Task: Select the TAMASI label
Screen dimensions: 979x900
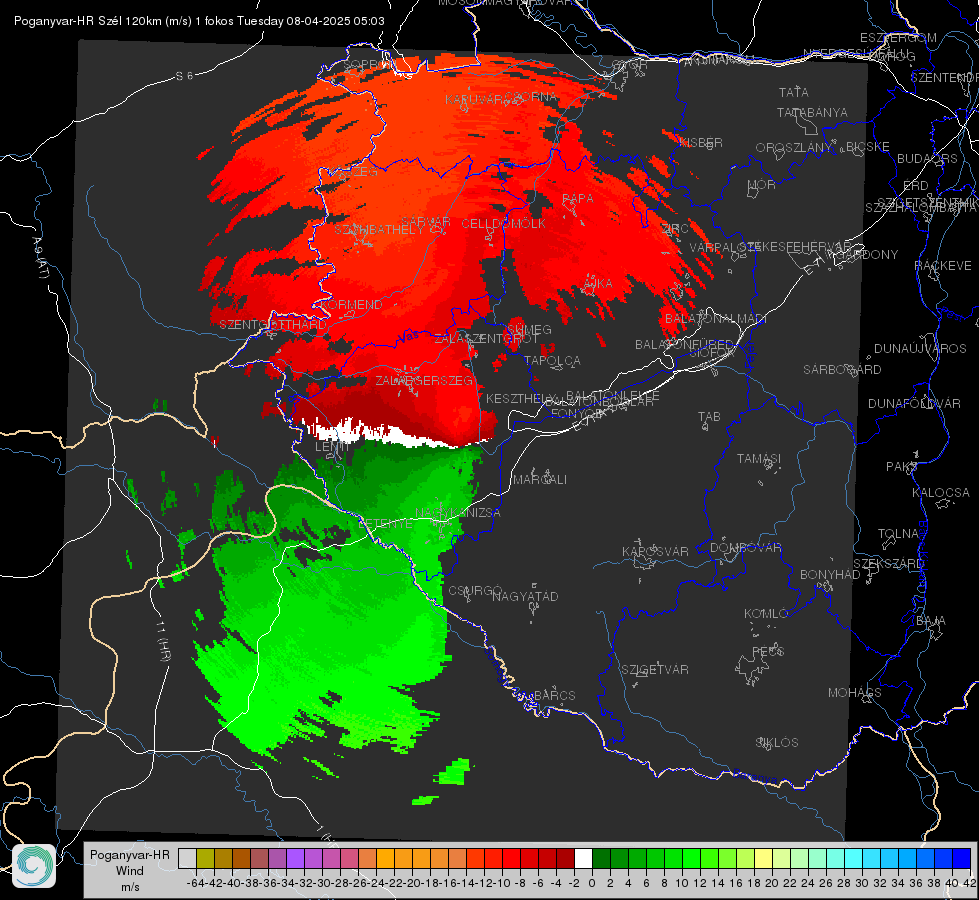Action: 759,459
